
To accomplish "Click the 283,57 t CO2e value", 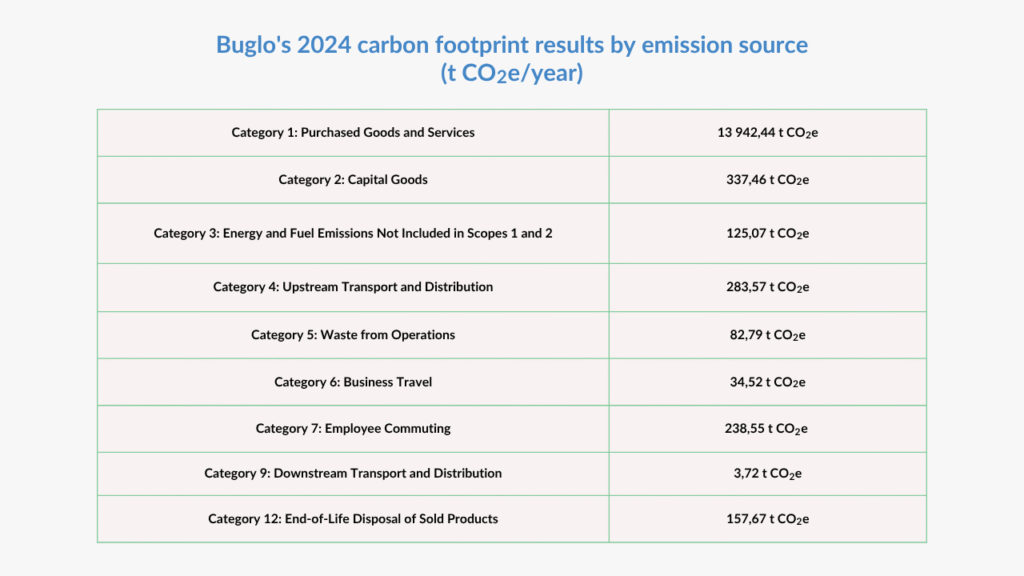I will (767, 287).
